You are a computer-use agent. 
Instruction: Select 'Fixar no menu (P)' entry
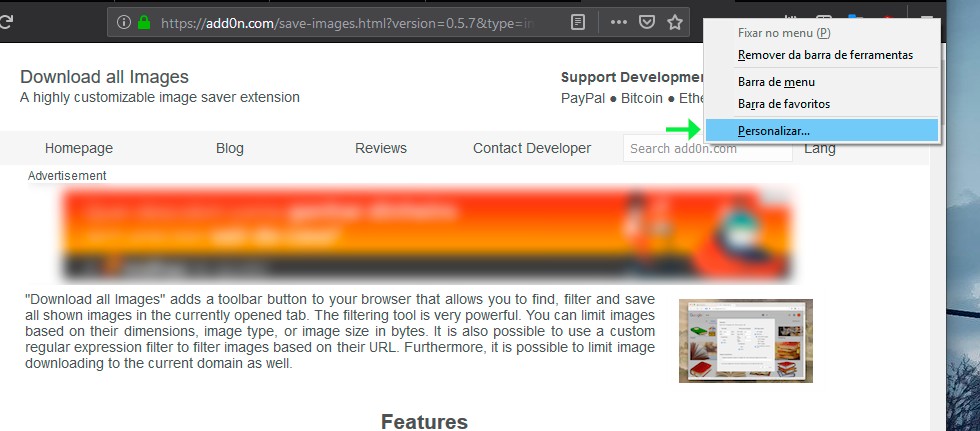(x=821, y=33)
